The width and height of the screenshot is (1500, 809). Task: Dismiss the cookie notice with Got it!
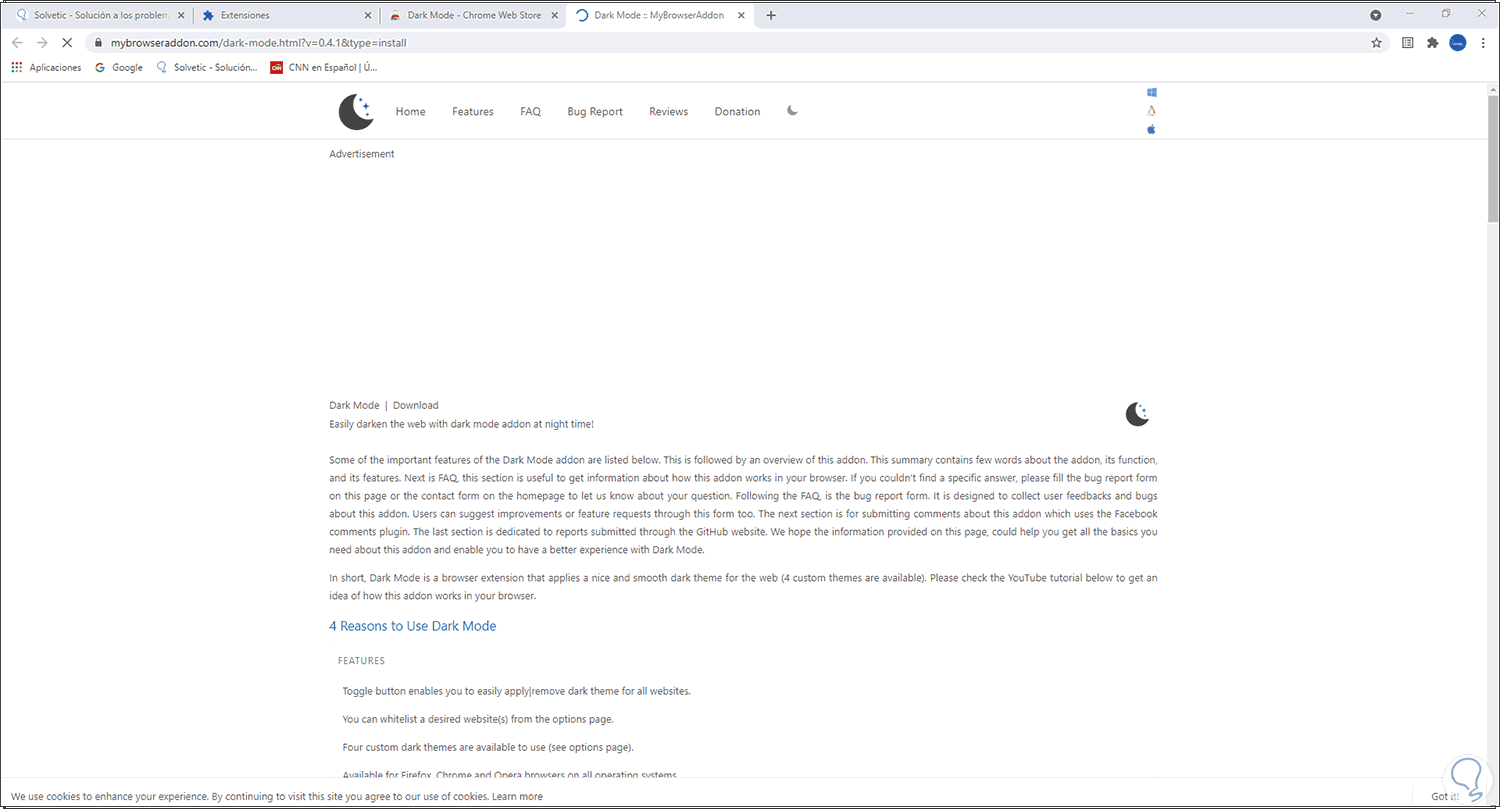1445,796
